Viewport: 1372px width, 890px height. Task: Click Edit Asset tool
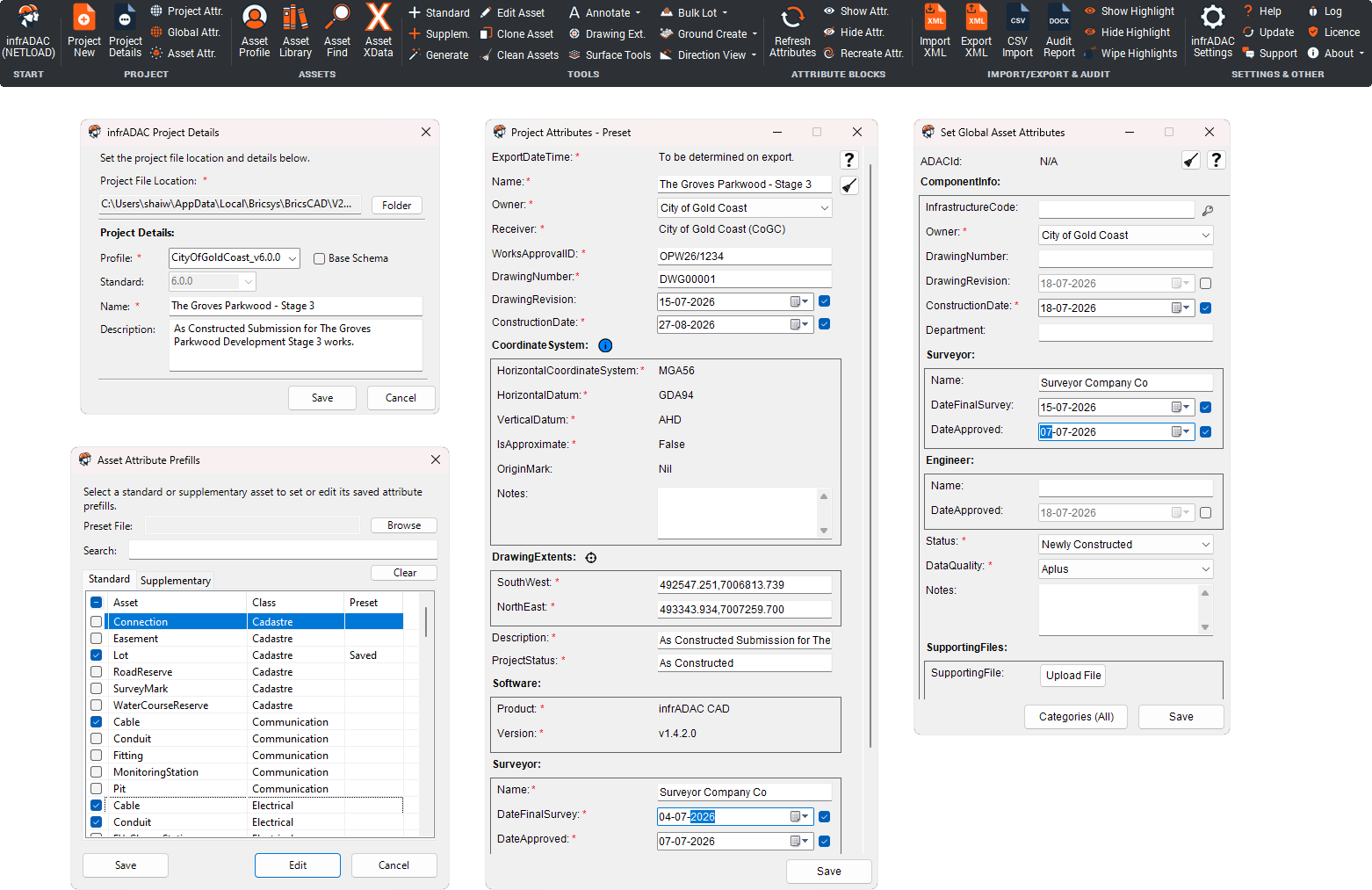pos(512,12)
